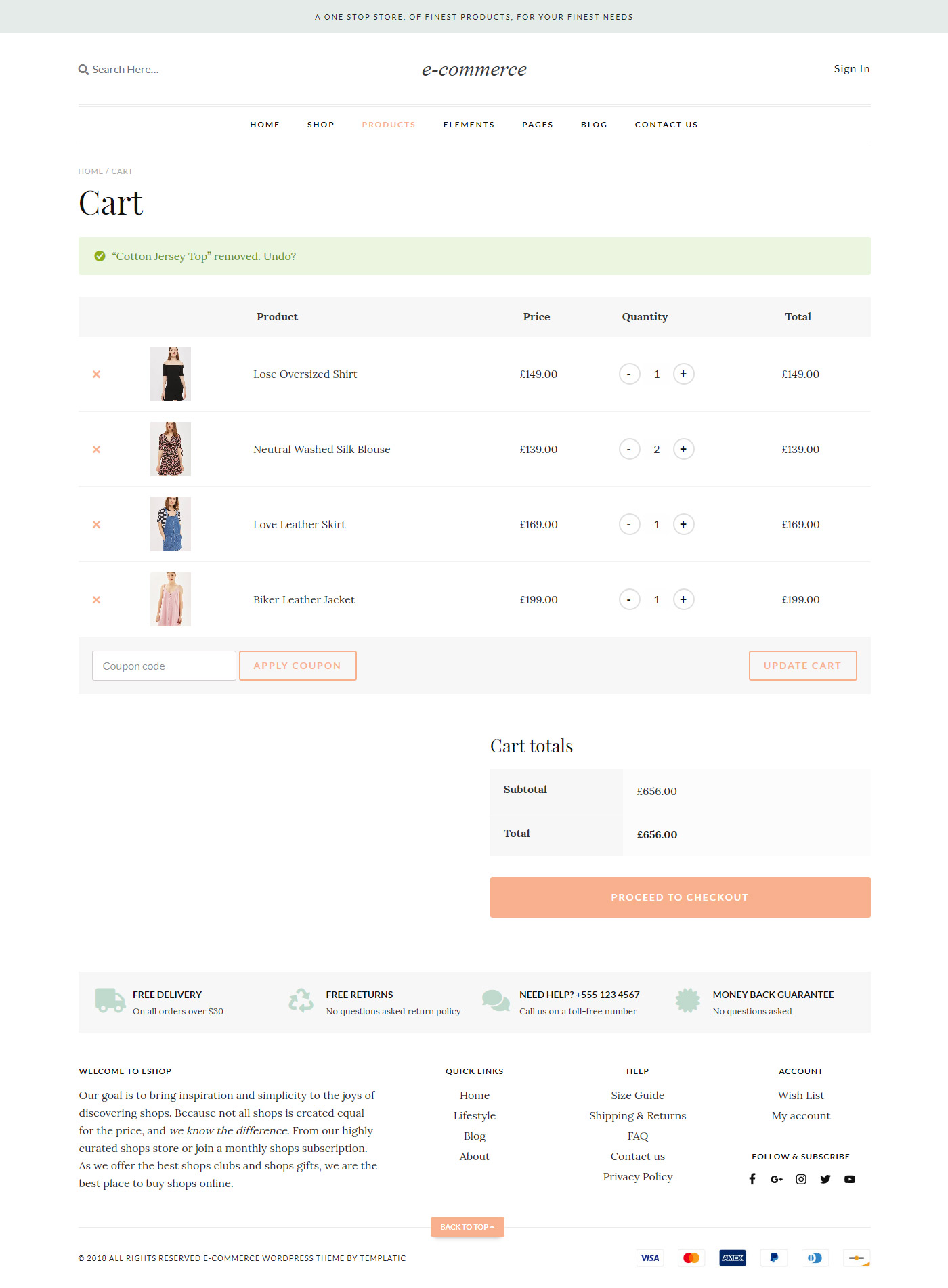Open Shop menu item
Image resolution: width=948 pixels, height=1288 pixels.
tap(321, 125)
